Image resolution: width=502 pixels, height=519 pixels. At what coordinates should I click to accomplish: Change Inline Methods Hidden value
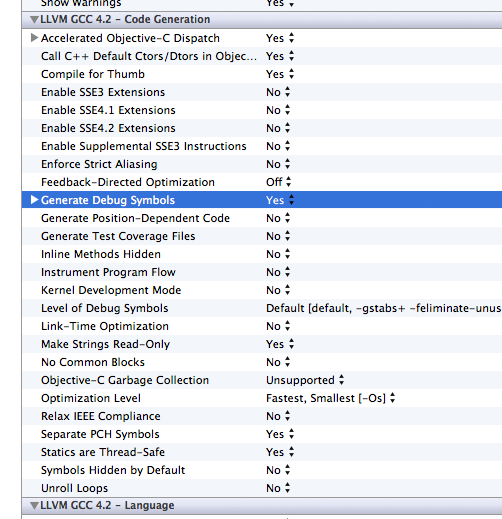point(278,254)
